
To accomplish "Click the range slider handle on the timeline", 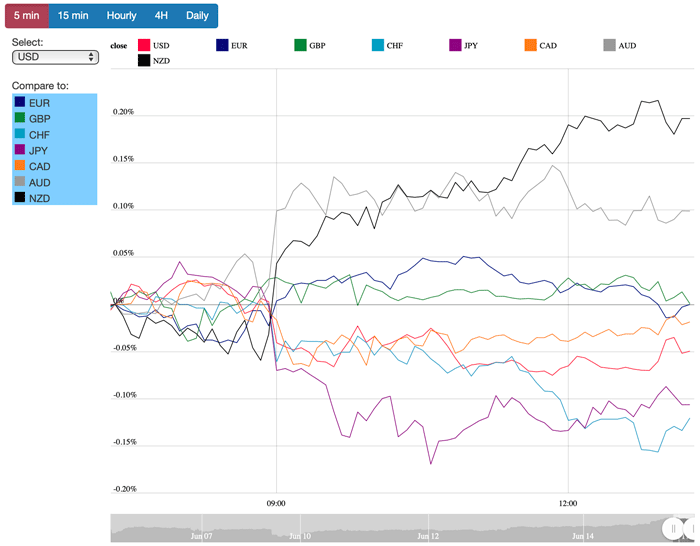I will point(675,527).
